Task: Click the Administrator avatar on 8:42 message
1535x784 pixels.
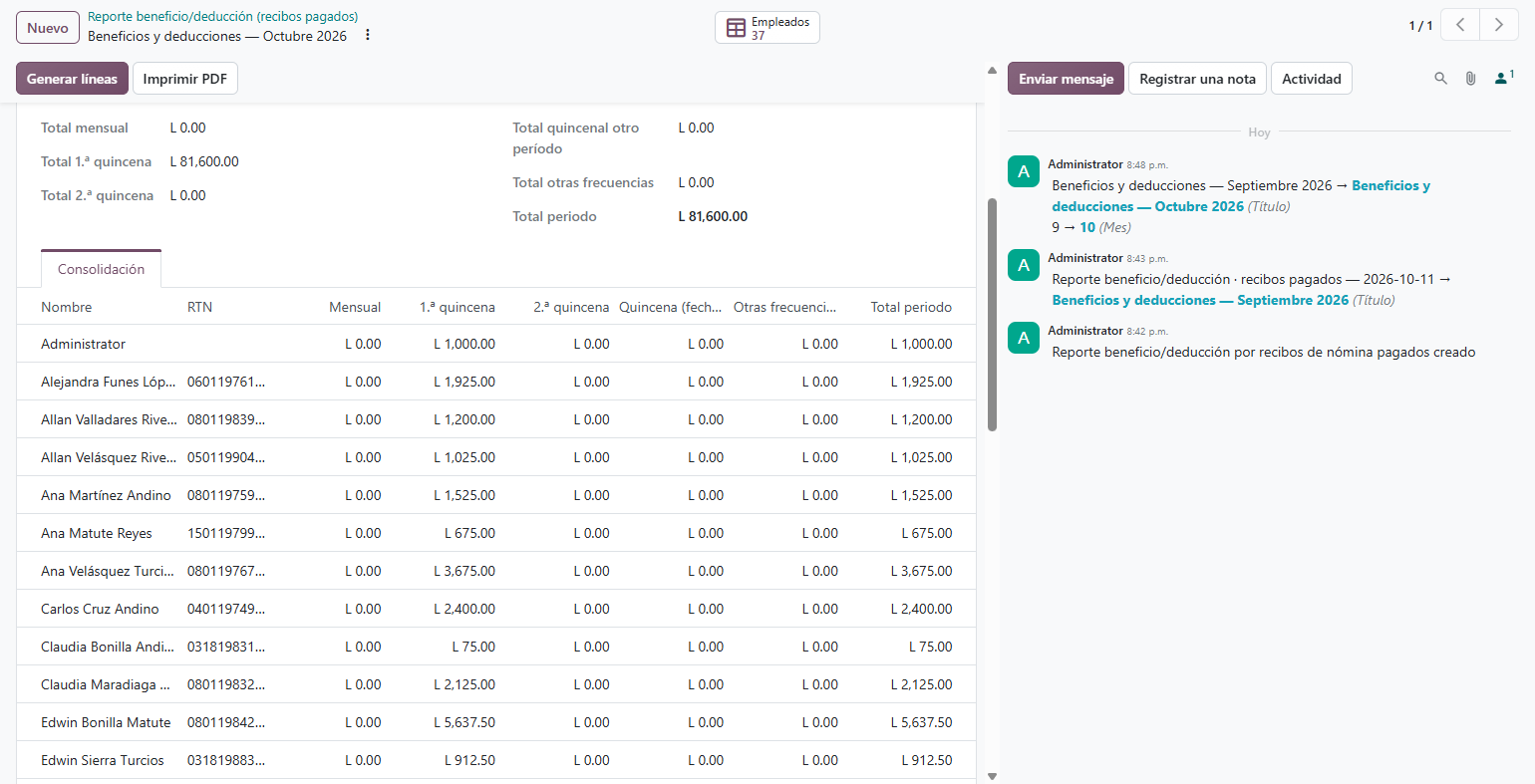Action: 1024,338
